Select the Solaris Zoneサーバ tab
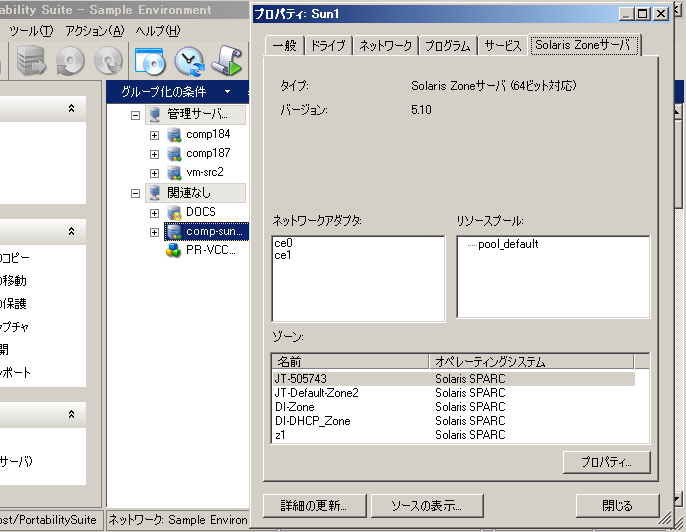The image size is (686, 532). [584, 45]
